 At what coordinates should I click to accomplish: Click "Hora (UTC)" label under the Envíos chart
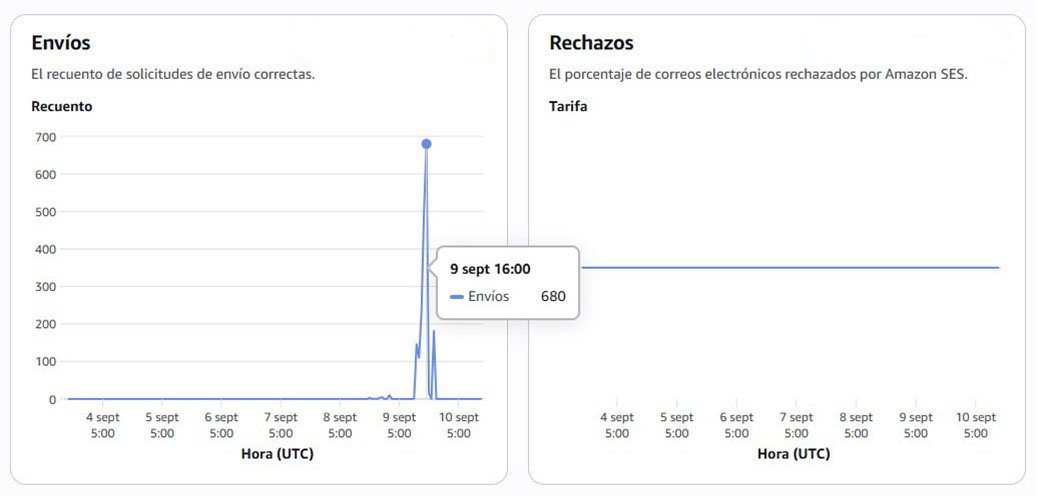[x=278, y=453]
